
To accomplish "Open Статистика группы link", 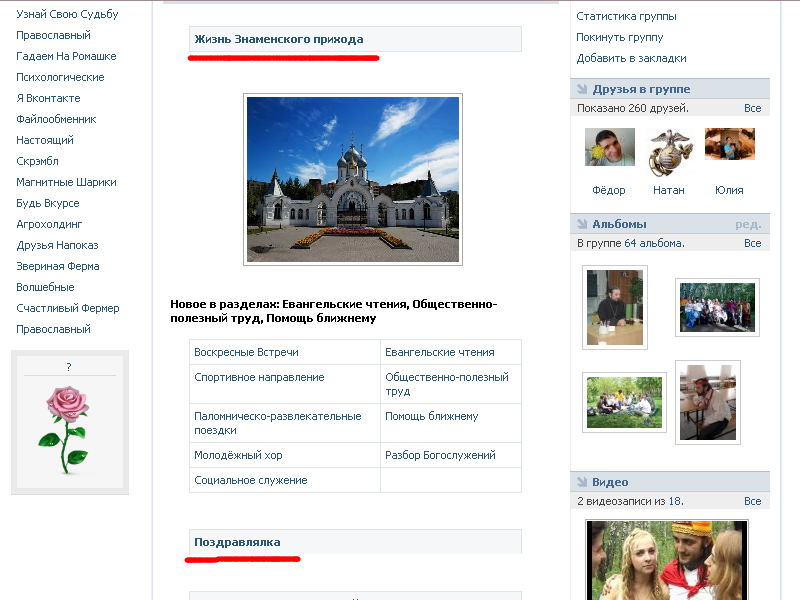I will 626,16.
